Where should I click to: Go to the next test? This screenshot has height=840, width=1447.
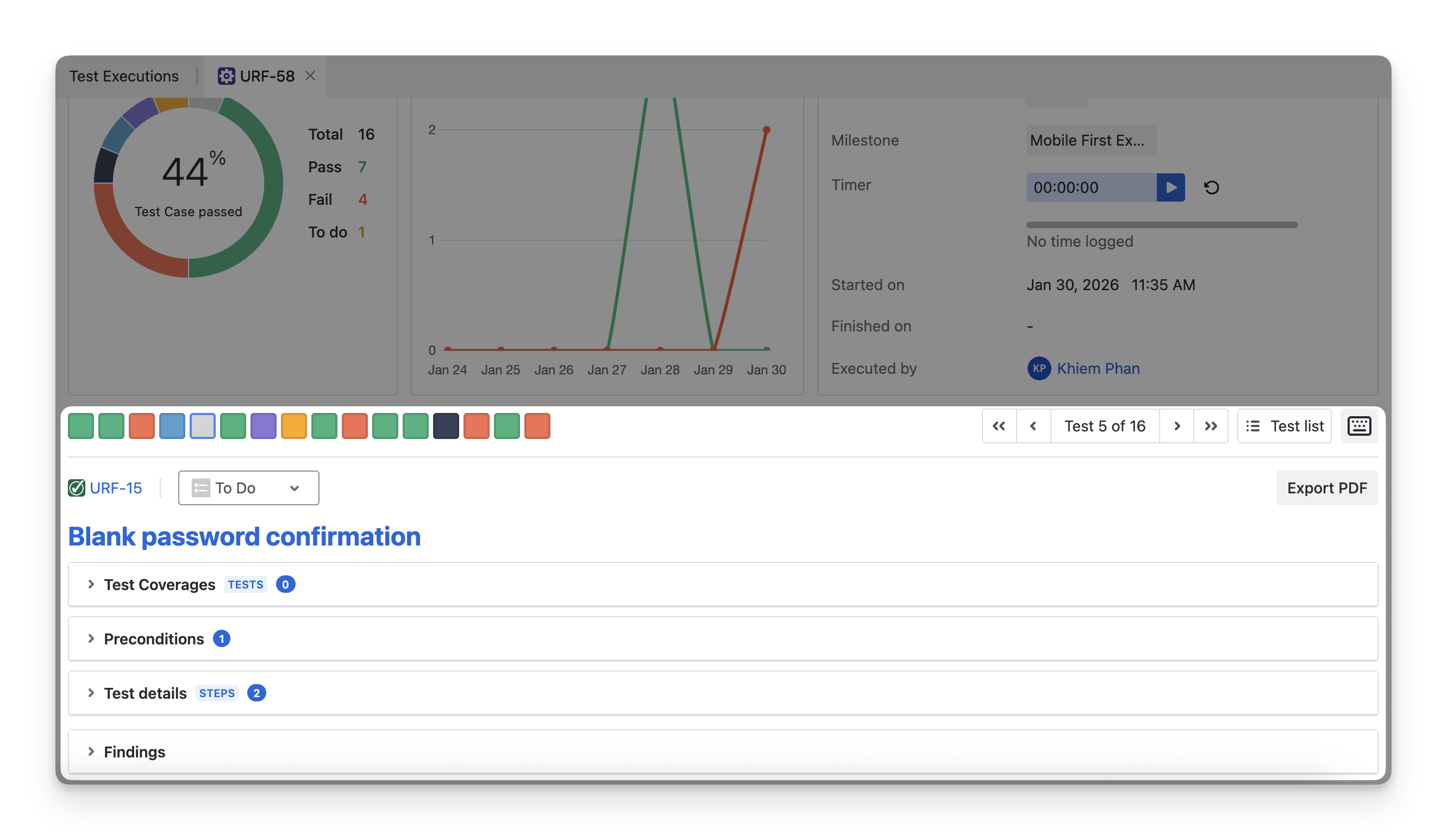tap(1176, 426)
